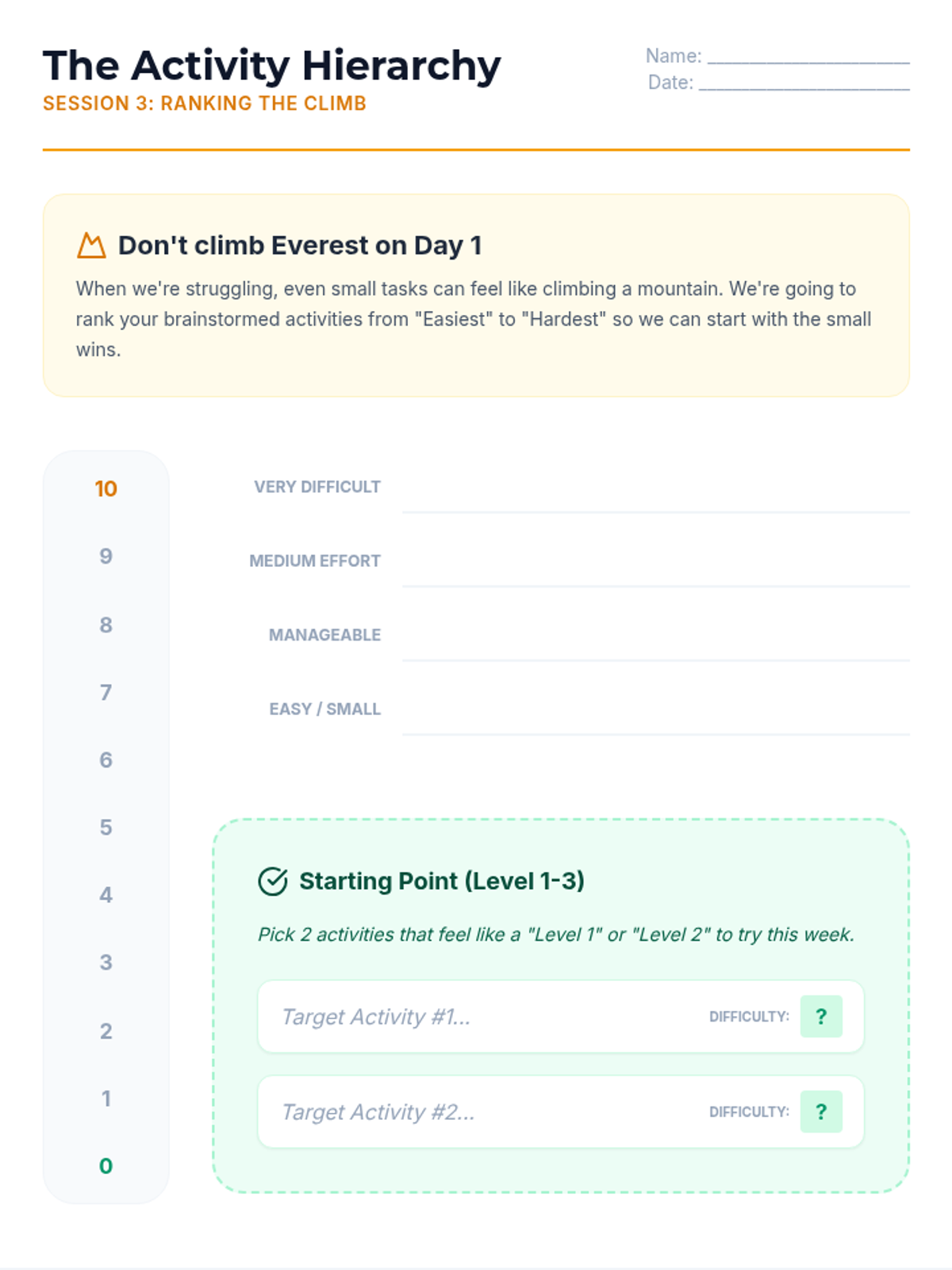
Task: Pick level 5 on the vertical scale
Action: pyautogui.click(x=106, y=828)
